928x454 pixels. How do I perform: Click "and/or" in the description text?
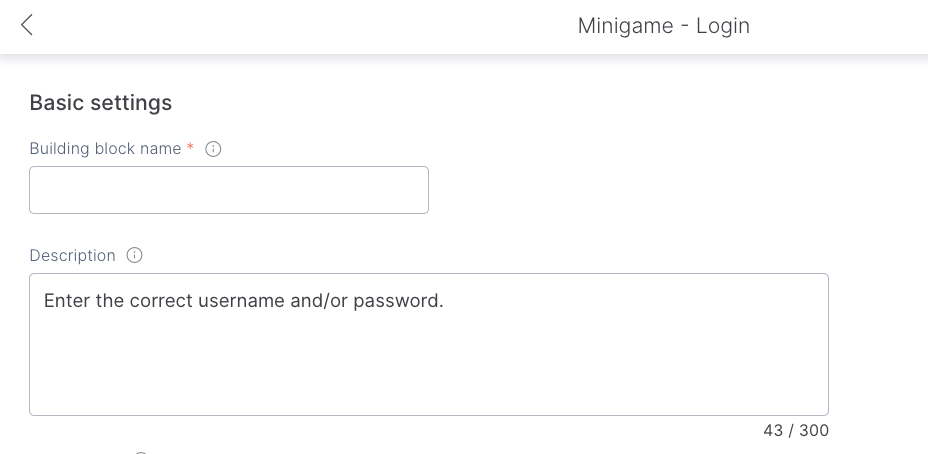pos(319,301)
